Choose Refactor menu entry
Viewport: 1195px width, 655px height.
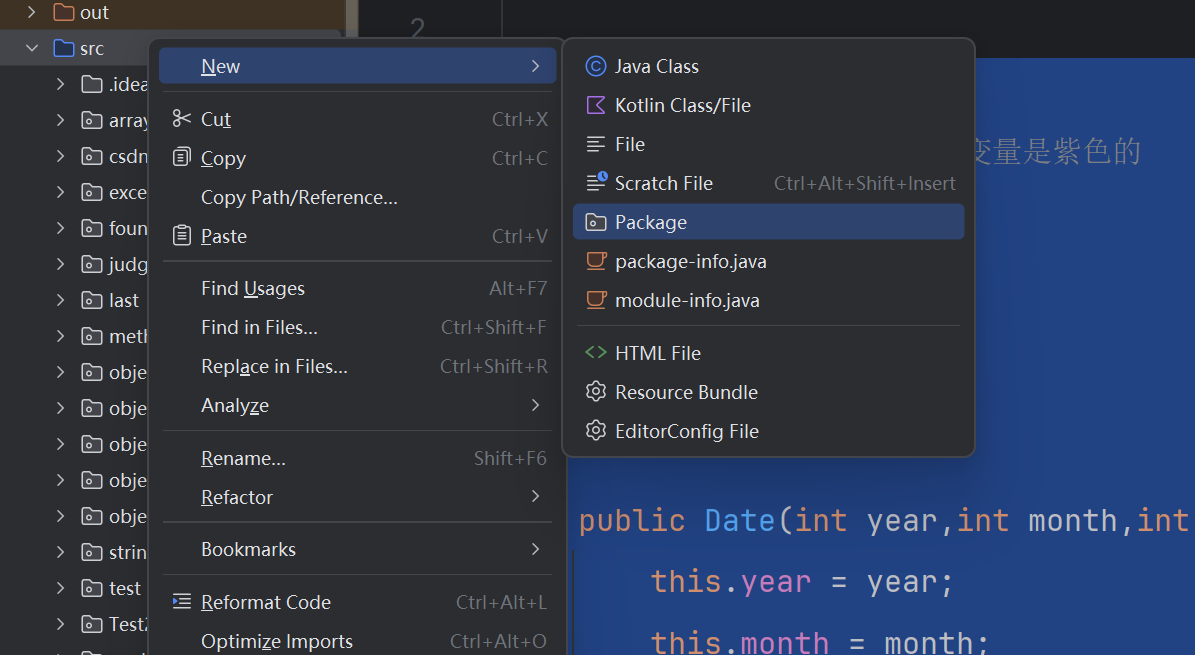tap(357, 496)
